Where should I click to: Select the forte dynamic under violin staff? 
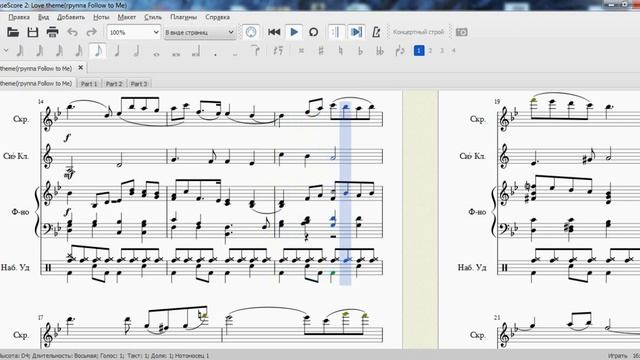click(67, 138)
